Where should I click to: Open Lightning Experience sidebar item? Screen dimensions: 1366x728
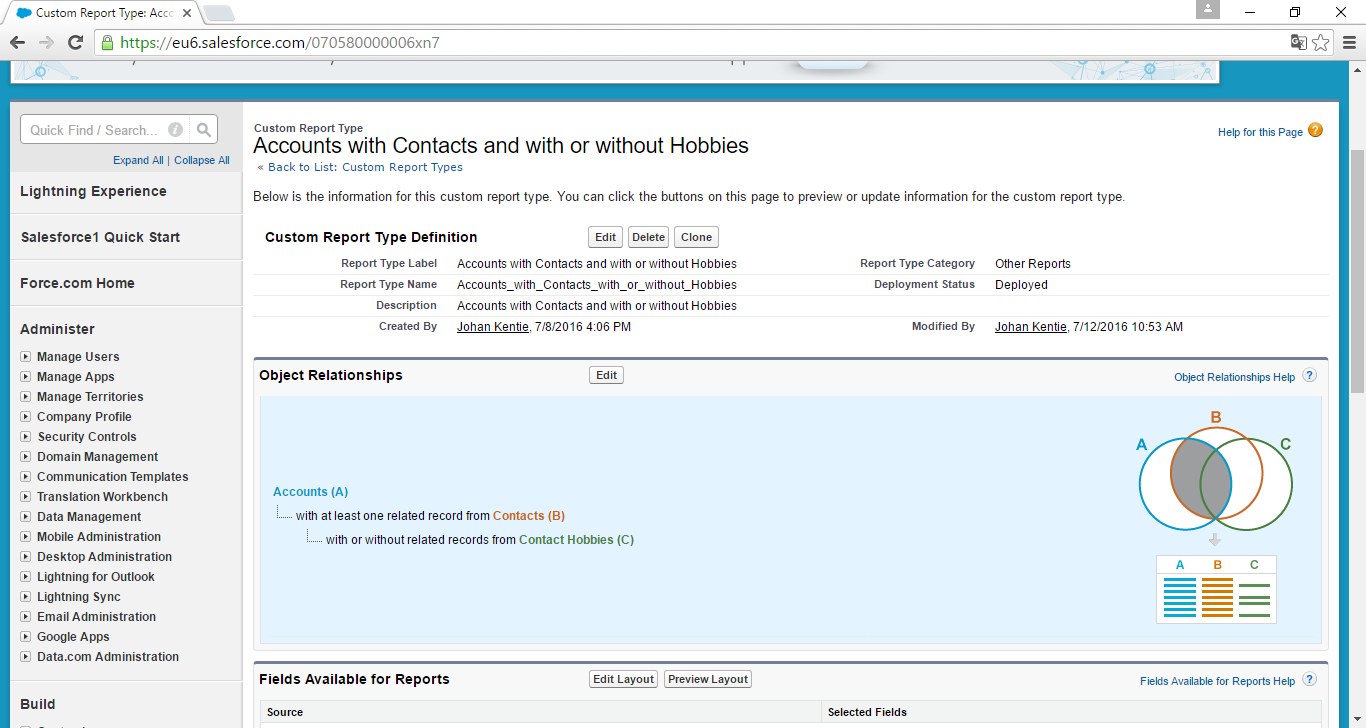point(93,191)
